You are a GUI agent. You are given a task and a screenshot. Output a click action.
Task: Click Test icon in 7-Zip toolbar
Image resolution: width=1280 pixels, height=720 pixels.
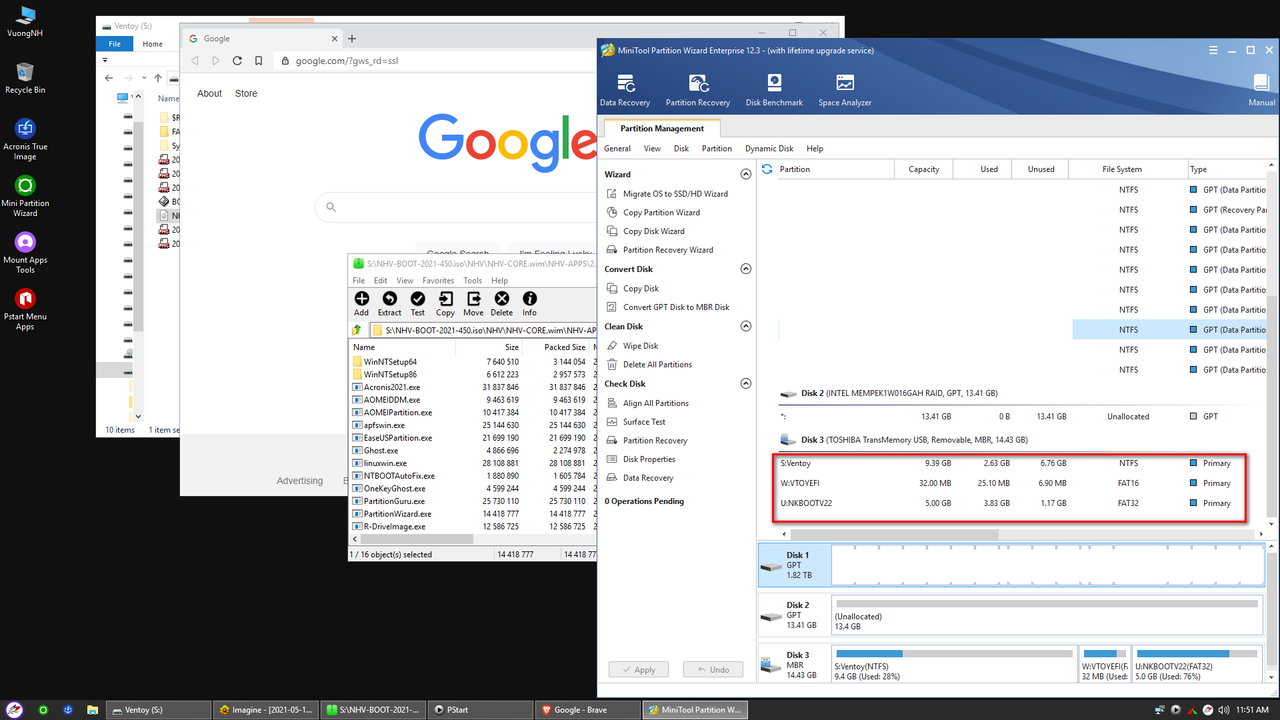click(x=417, y=304)
